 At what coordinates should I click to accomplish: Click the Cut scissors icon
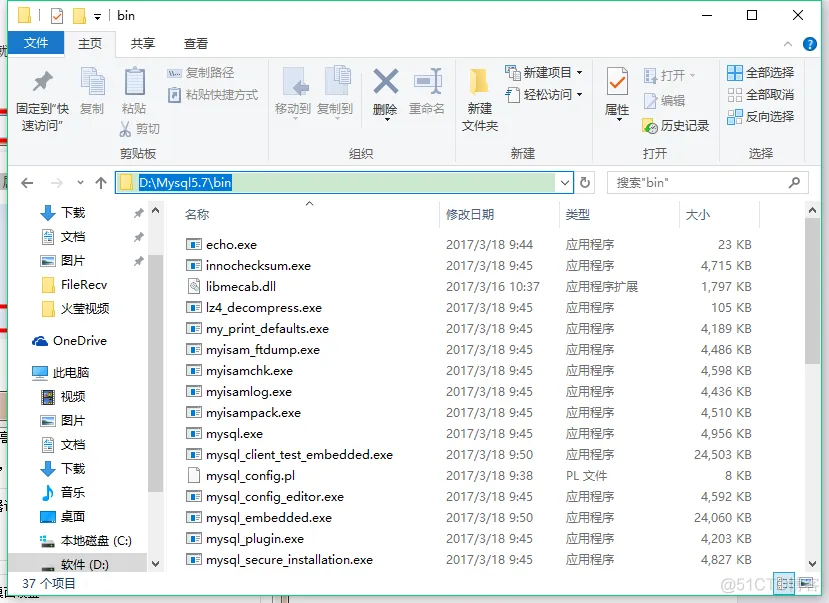tap(125, 128)
